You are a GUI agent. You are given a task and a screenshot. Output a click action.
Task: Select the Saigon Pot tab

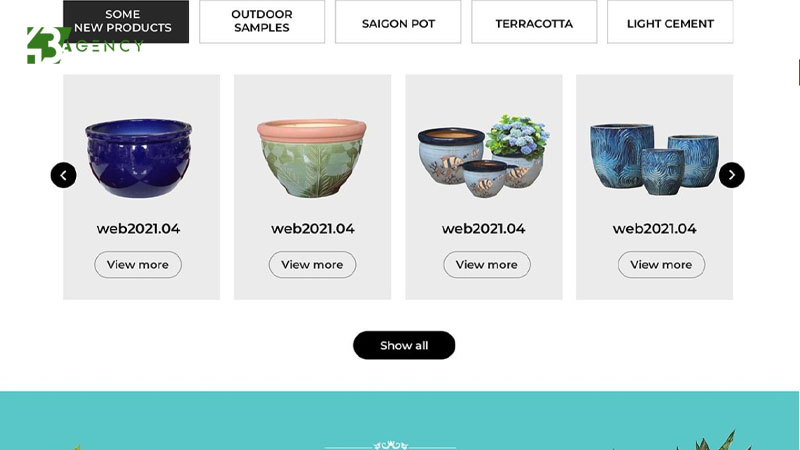tap(398, 21)
